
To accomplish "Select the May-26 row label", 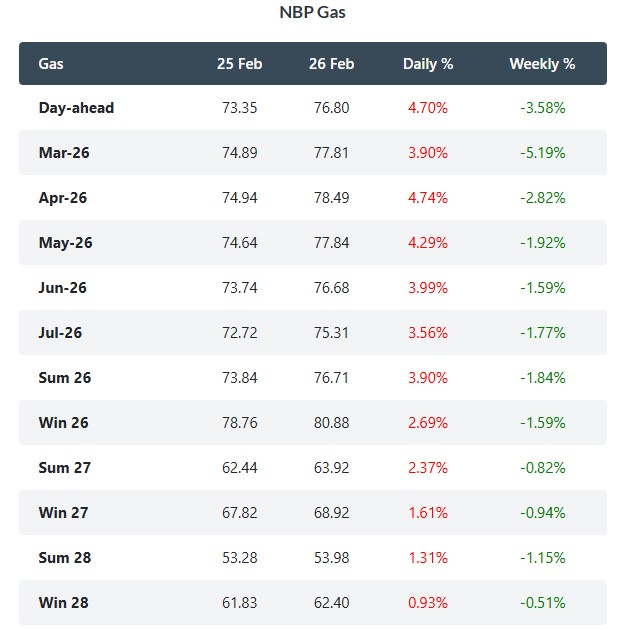I will pyautogui.click(x=64, y=243).
